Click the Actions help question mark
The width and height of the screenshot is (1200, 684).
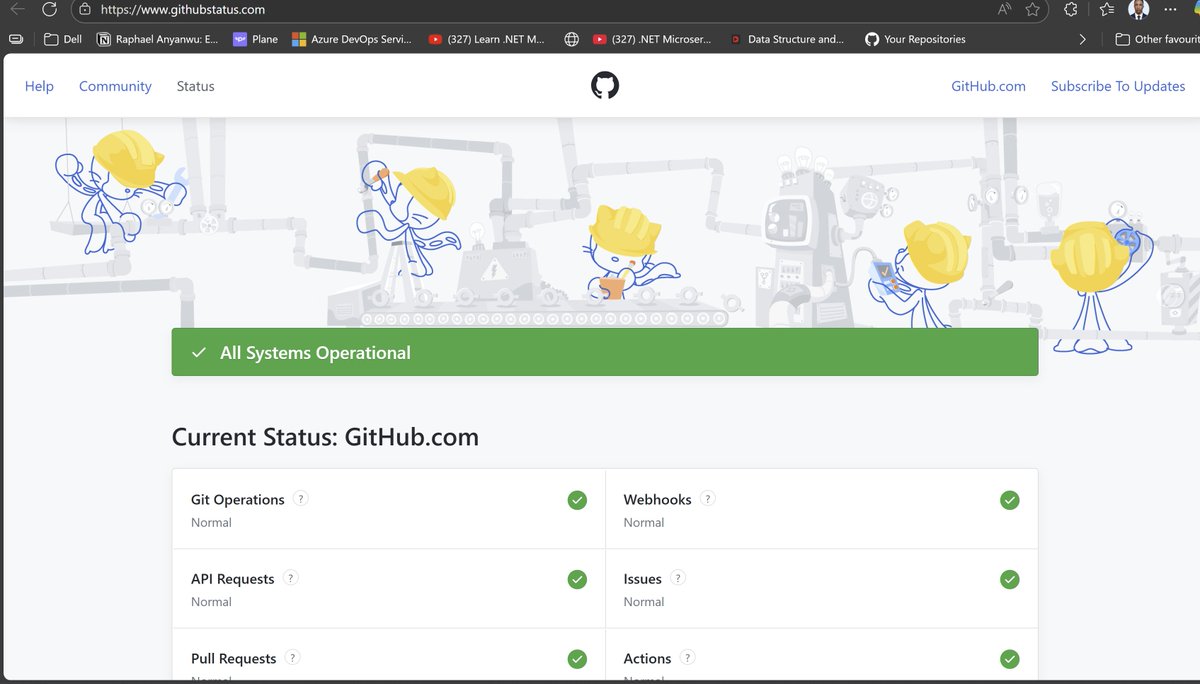pyautogui.click(x=688, y=657)
